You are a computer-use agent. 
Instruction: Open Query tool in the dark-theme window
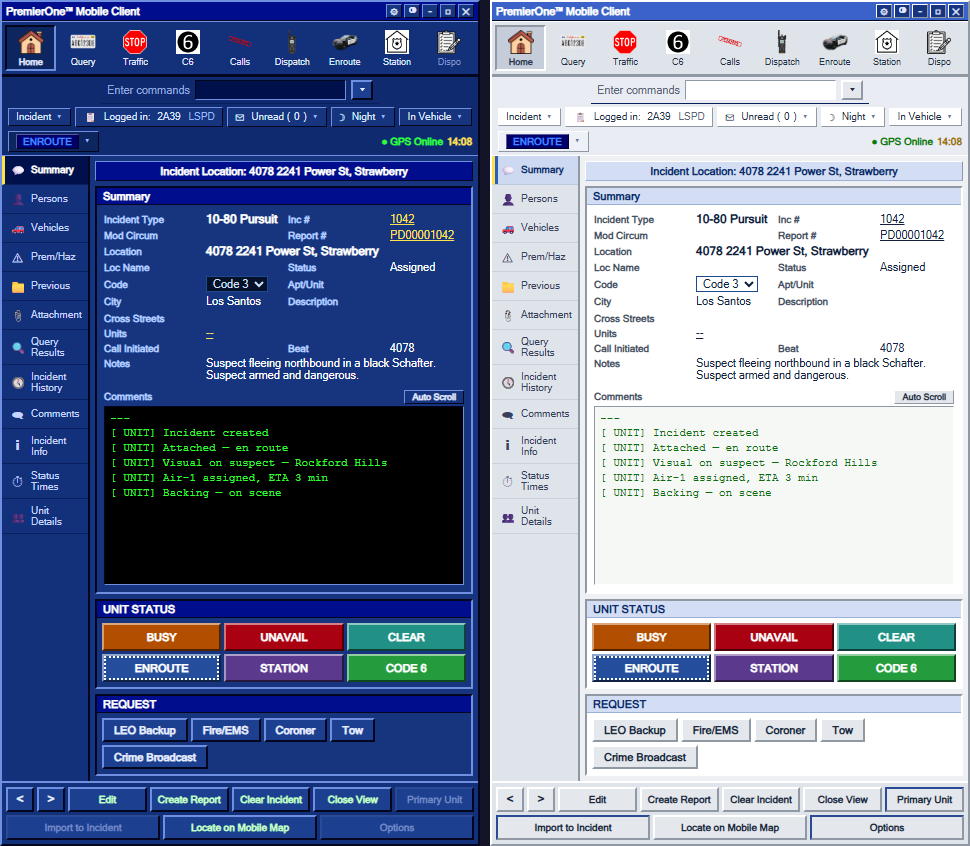(83, 48)
